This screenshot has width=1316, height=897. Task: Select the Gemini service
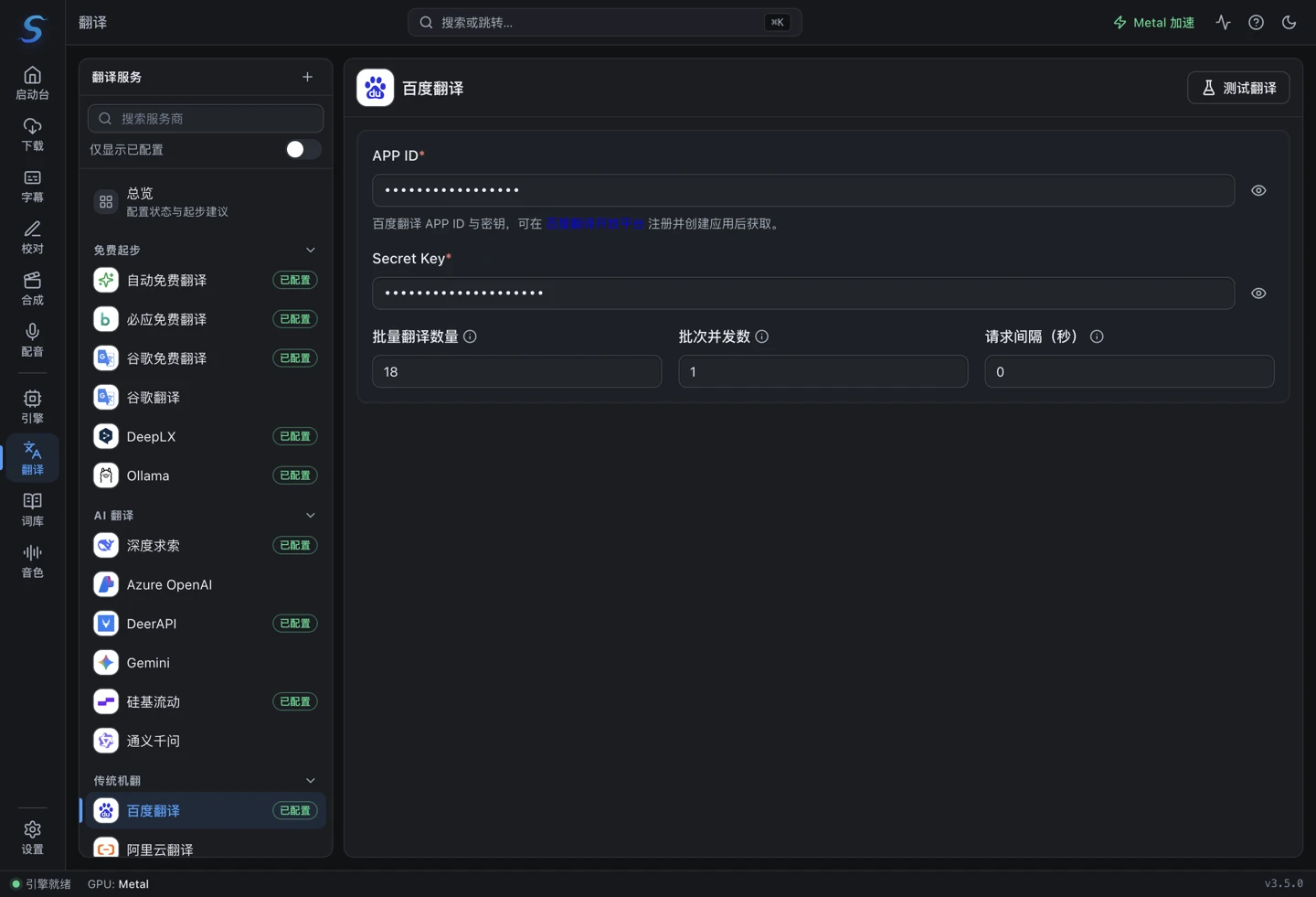click(x=206, y=663)
